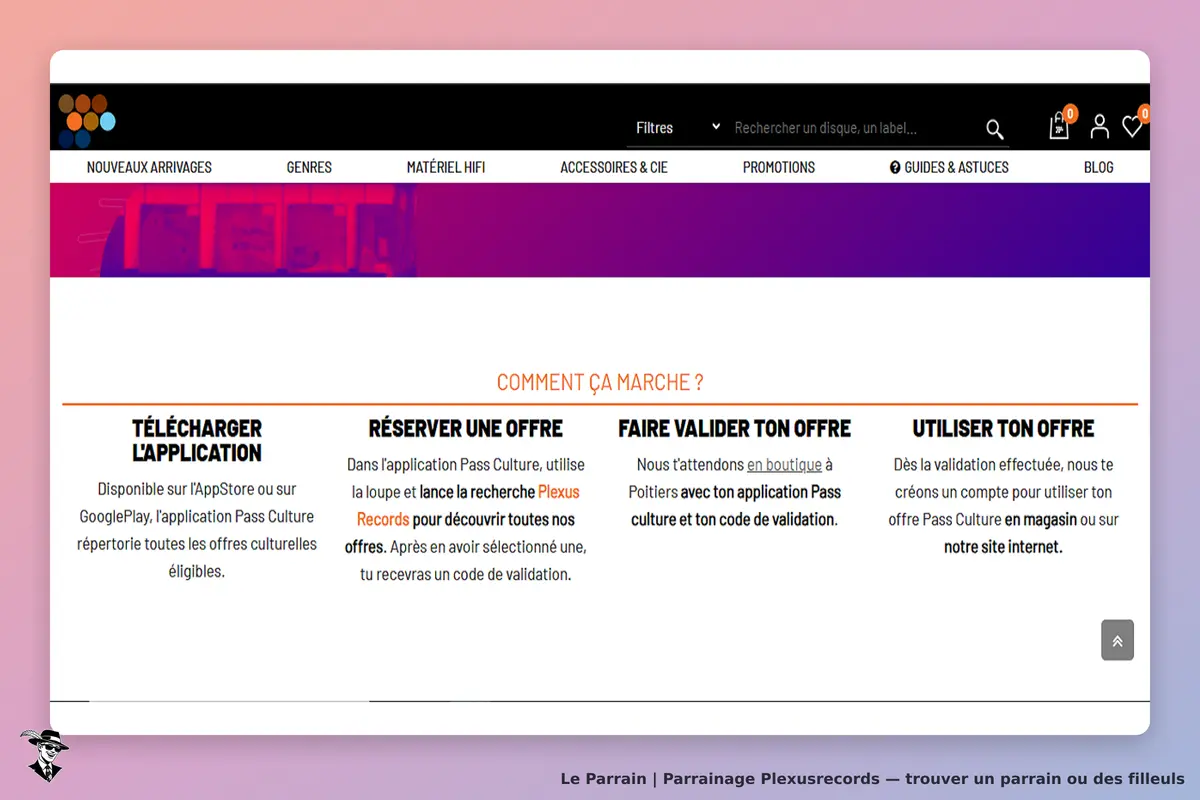
Task: Open the user account icon
Action: tap(1100, 126)
